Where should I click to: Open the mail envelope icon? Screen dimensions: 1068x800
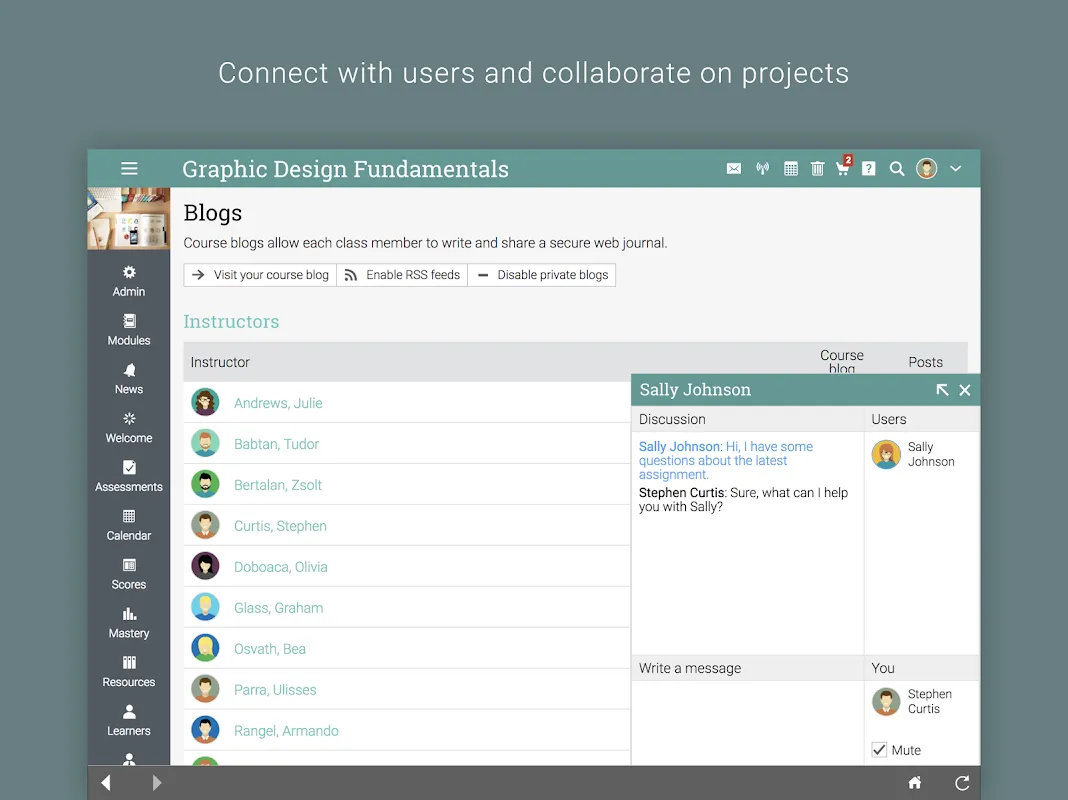(x=734, y=169)
